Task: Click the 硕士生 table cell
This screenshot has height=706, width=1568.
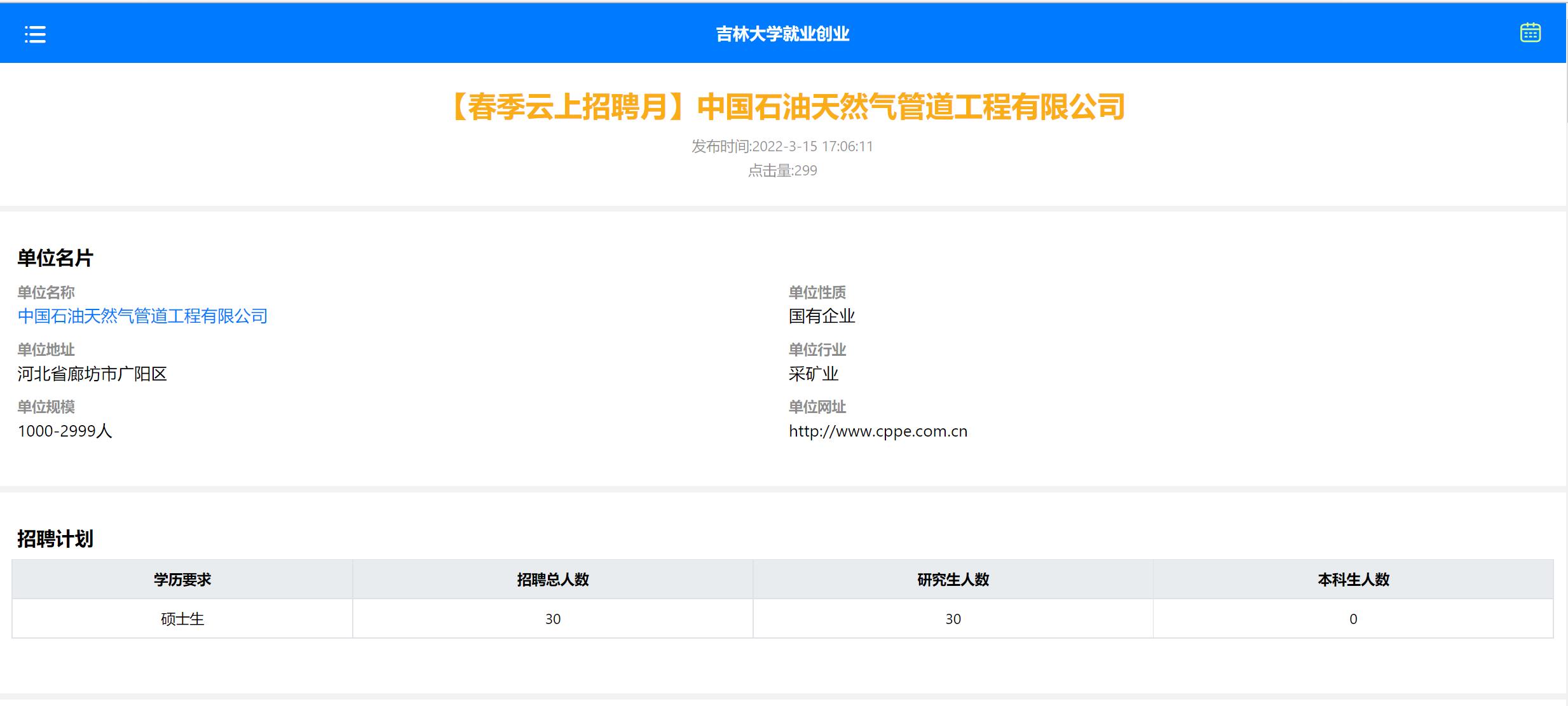Action: [182, 619]
